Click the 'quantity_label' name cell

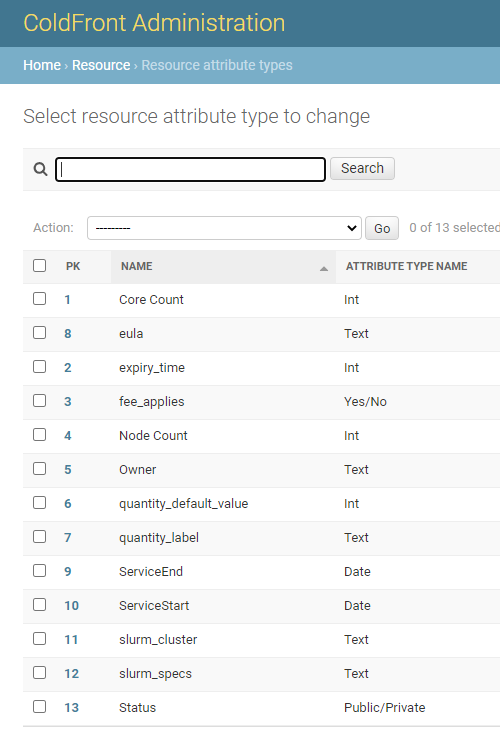[x=159, y=538]
